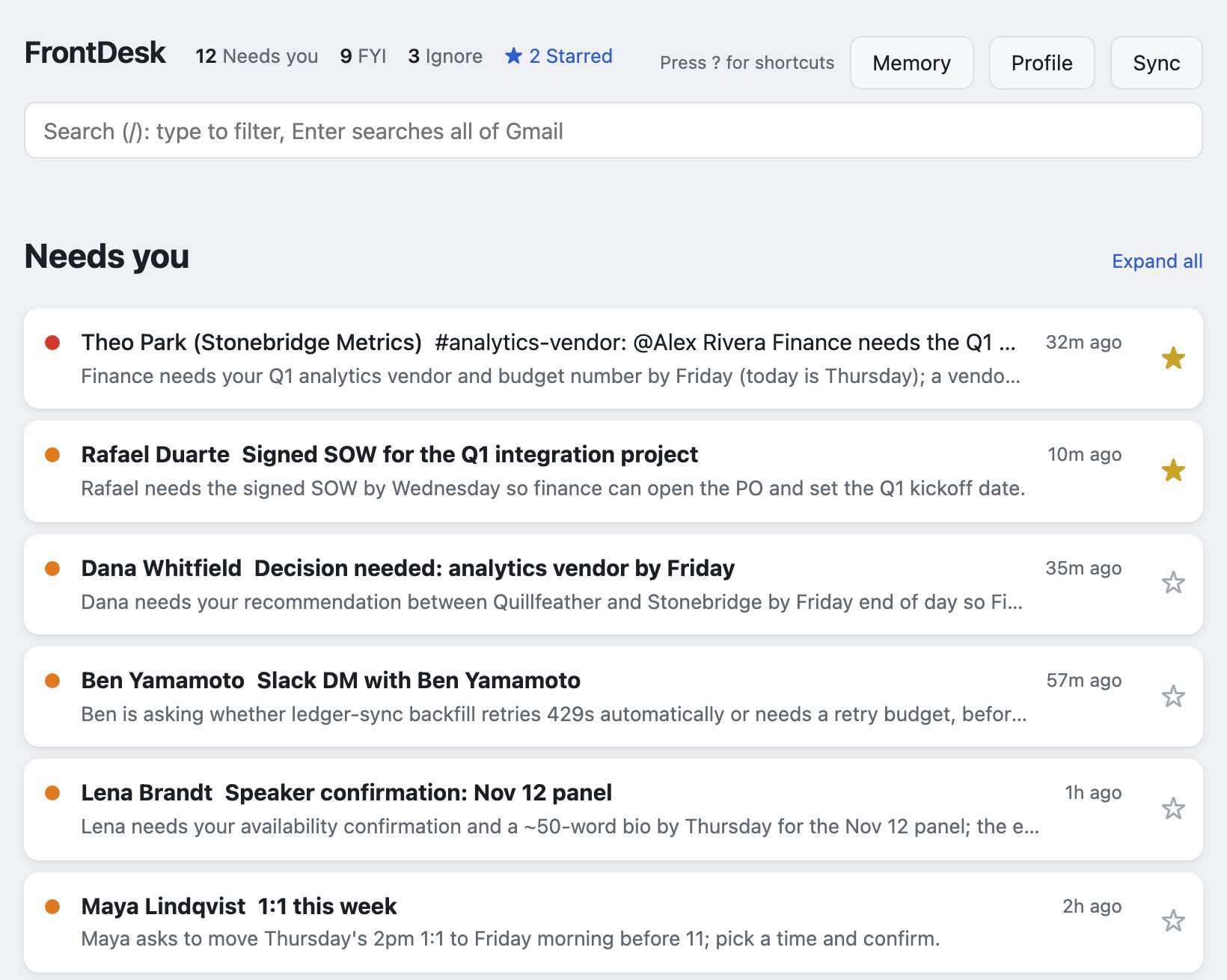The image size is (1227, 980).
Task: Star Lena Brandt's speaker confirmation email
Action: pyautogui.click(x=1173, y=809)
